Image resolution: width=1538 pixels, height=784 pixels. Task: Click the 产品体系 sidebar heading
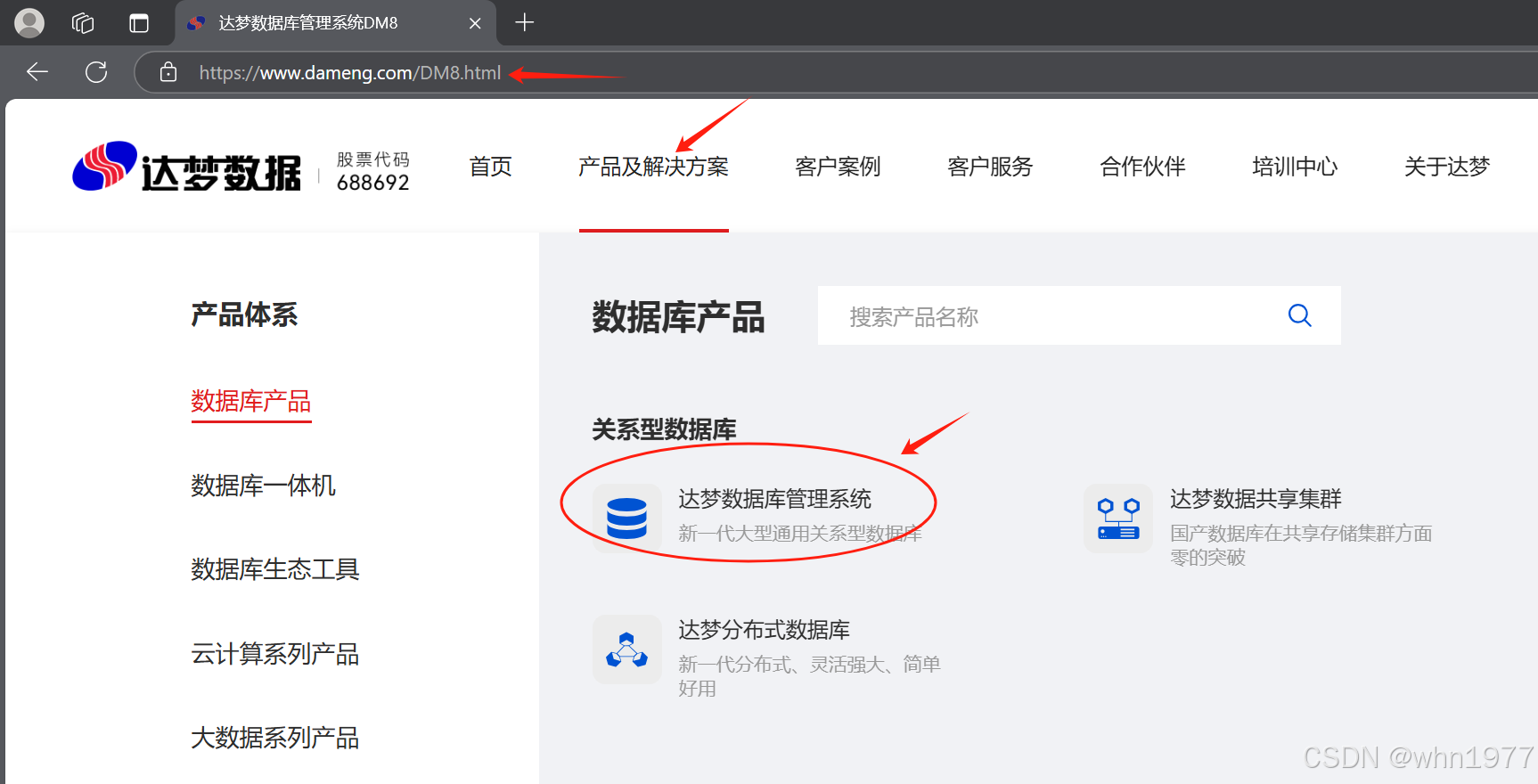pos(244,314)
